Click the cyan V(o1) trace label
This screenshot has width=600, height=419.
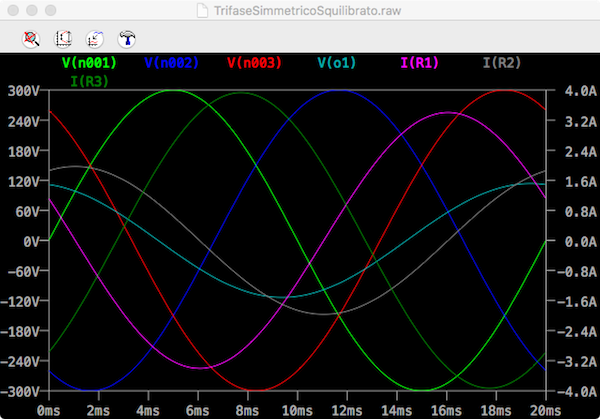click(x=336, y=63)
